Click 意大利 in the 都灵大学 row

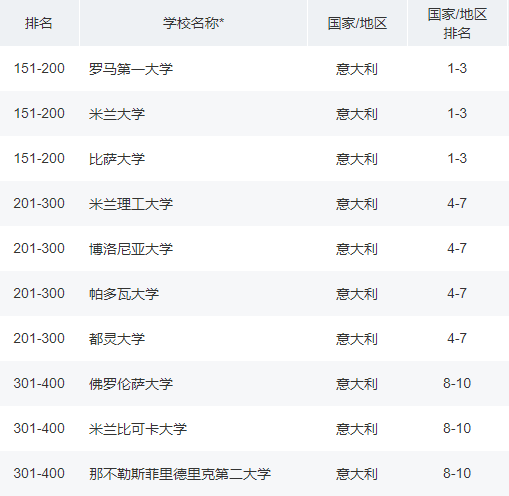[x=357, y=339]
